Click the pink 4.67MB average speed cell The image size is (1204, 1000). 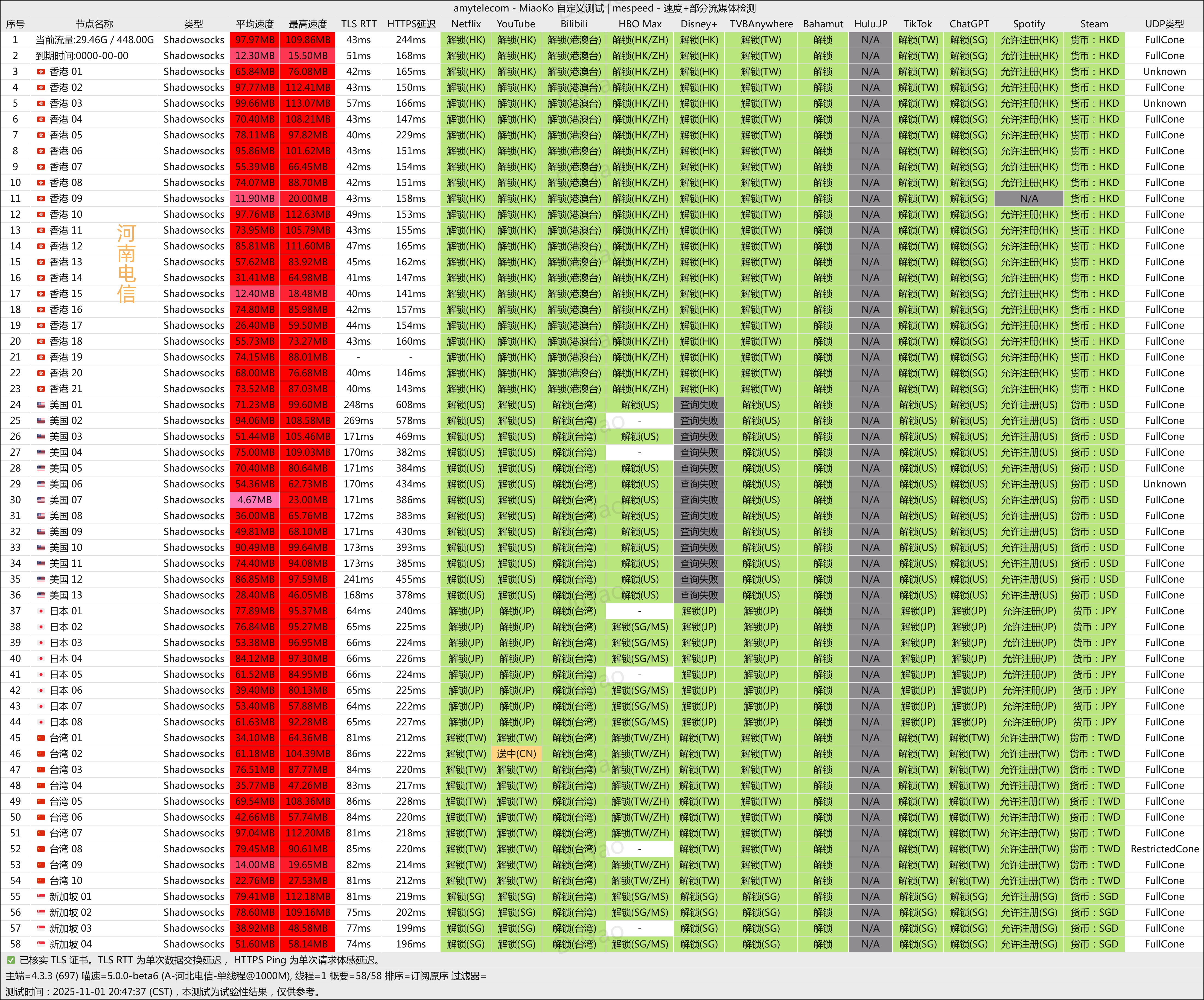point(255,500)
